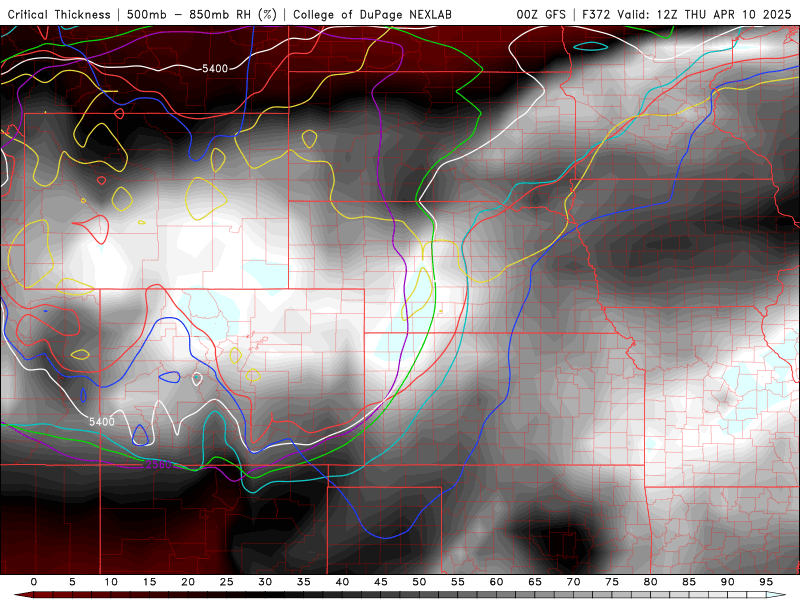Click the 65 value on the color scale
The height and width of the screenshot is (600, 800).
coord(535,582)
